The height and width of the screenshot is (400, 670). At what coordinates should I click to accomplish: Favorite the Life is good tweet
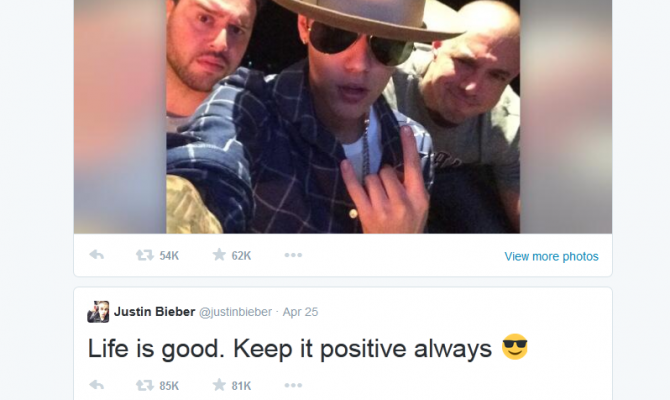coord(219,385)
